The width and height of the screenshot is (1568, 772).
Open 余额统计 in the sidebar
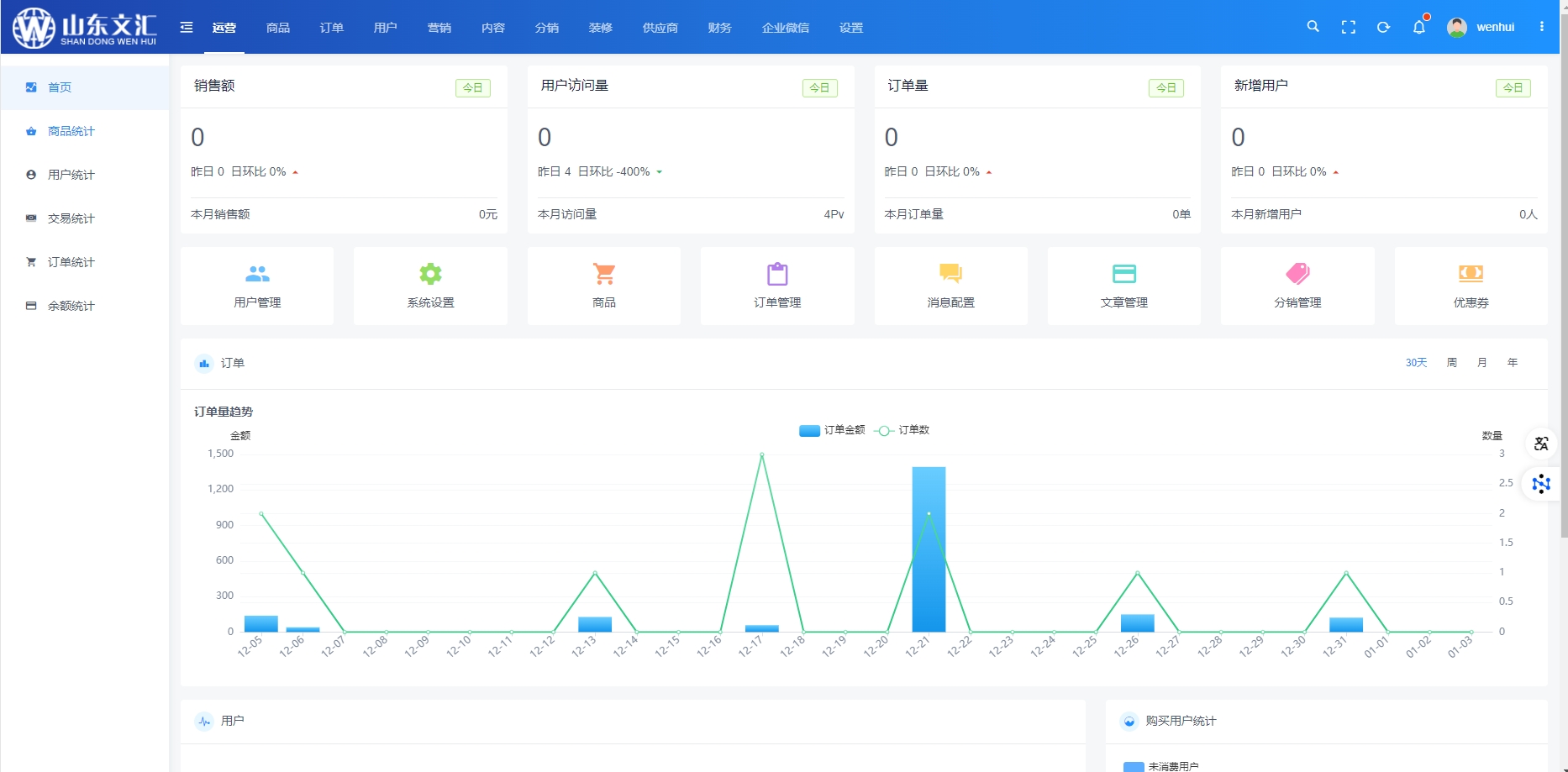[85, 306]
